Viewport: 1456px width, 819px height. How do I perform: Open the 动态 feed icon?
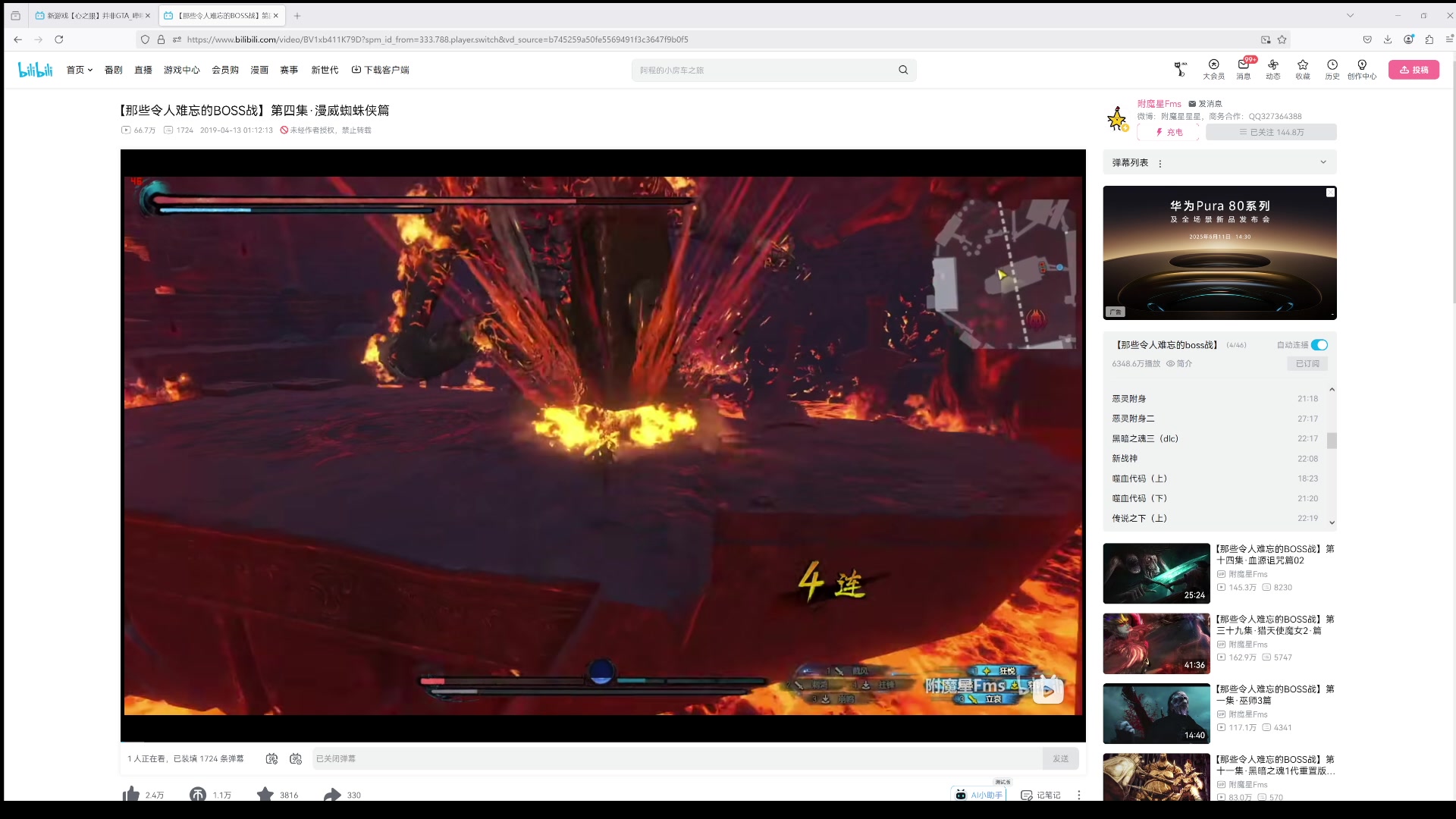click(1273, 69)
